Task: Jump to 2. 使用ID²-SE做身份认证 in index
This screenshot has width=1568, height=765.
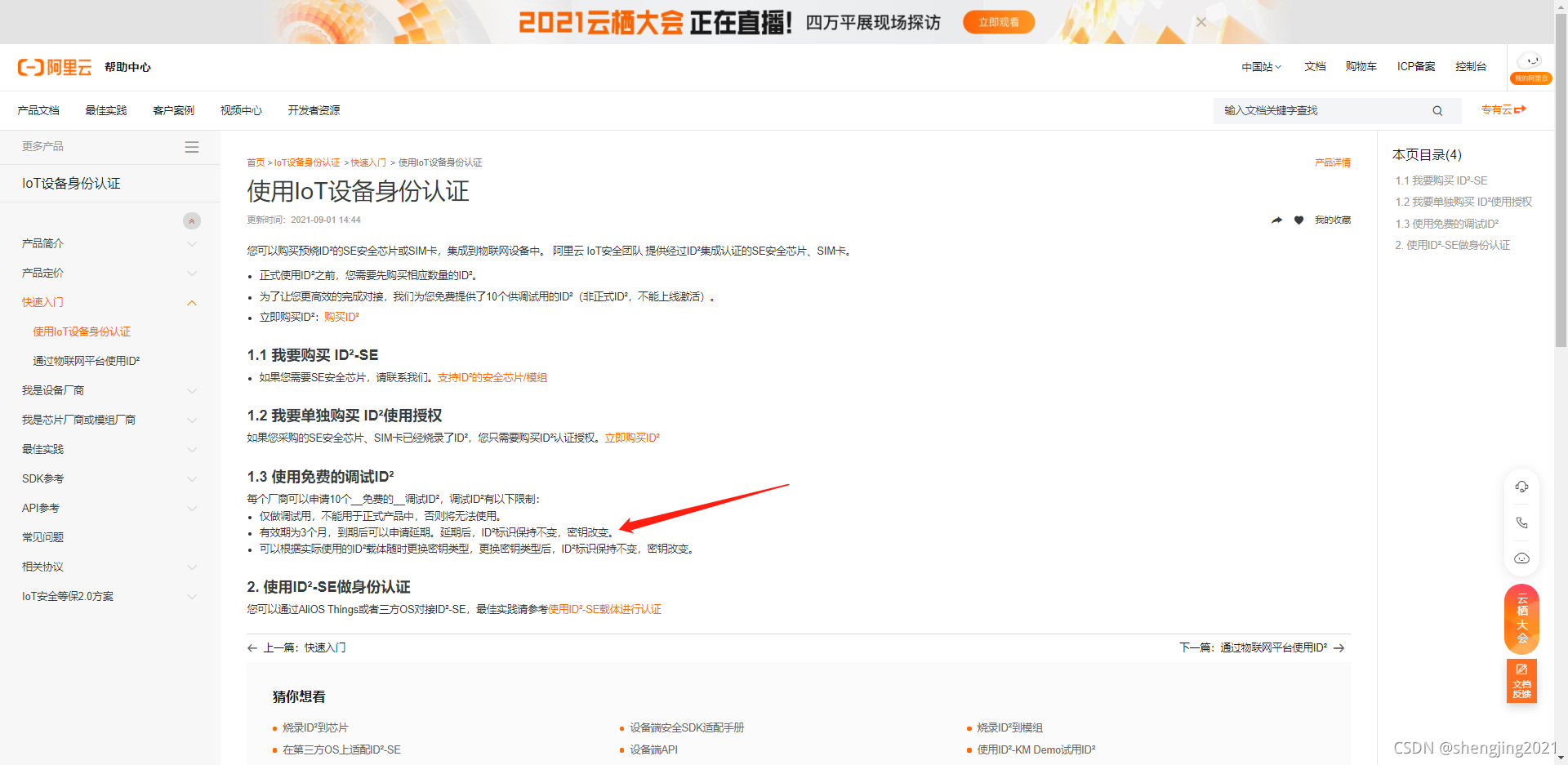Action: point(1453,245)
